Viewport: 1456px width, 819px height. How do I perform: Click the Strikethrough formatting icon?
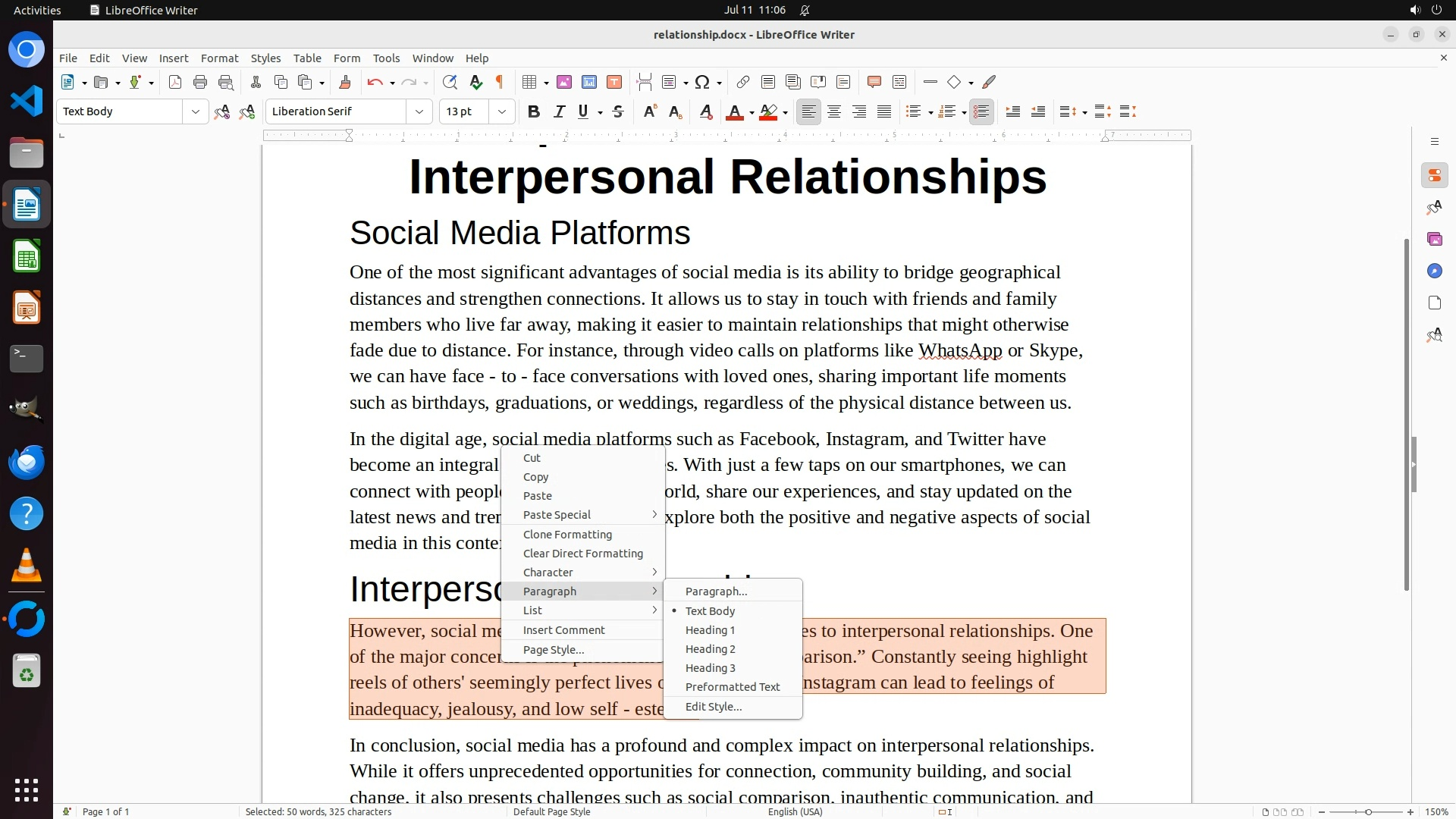tap(618, 112)
